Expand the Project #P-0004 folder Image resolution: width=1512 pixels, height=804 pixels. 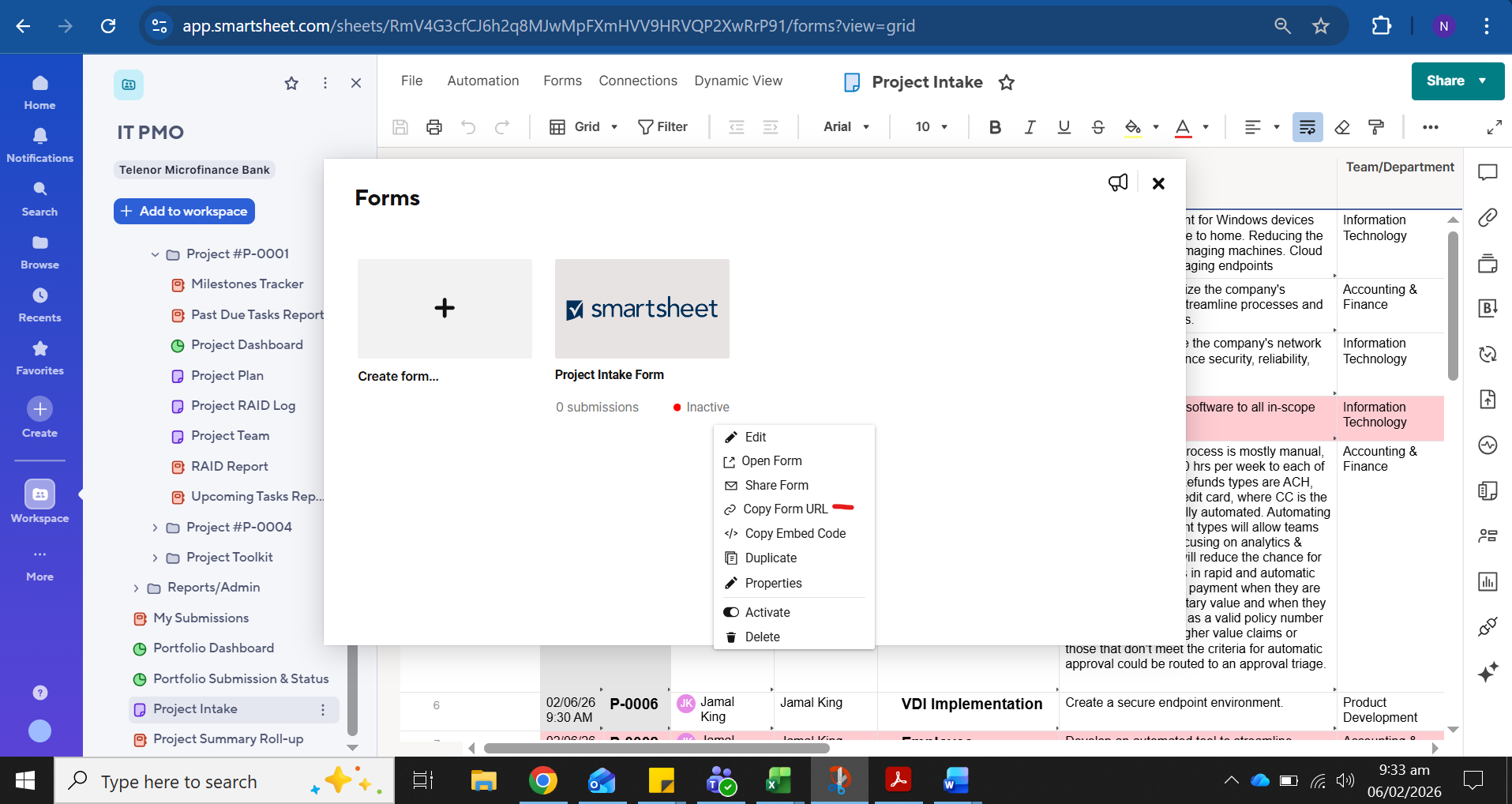click(x=155, y=528)
